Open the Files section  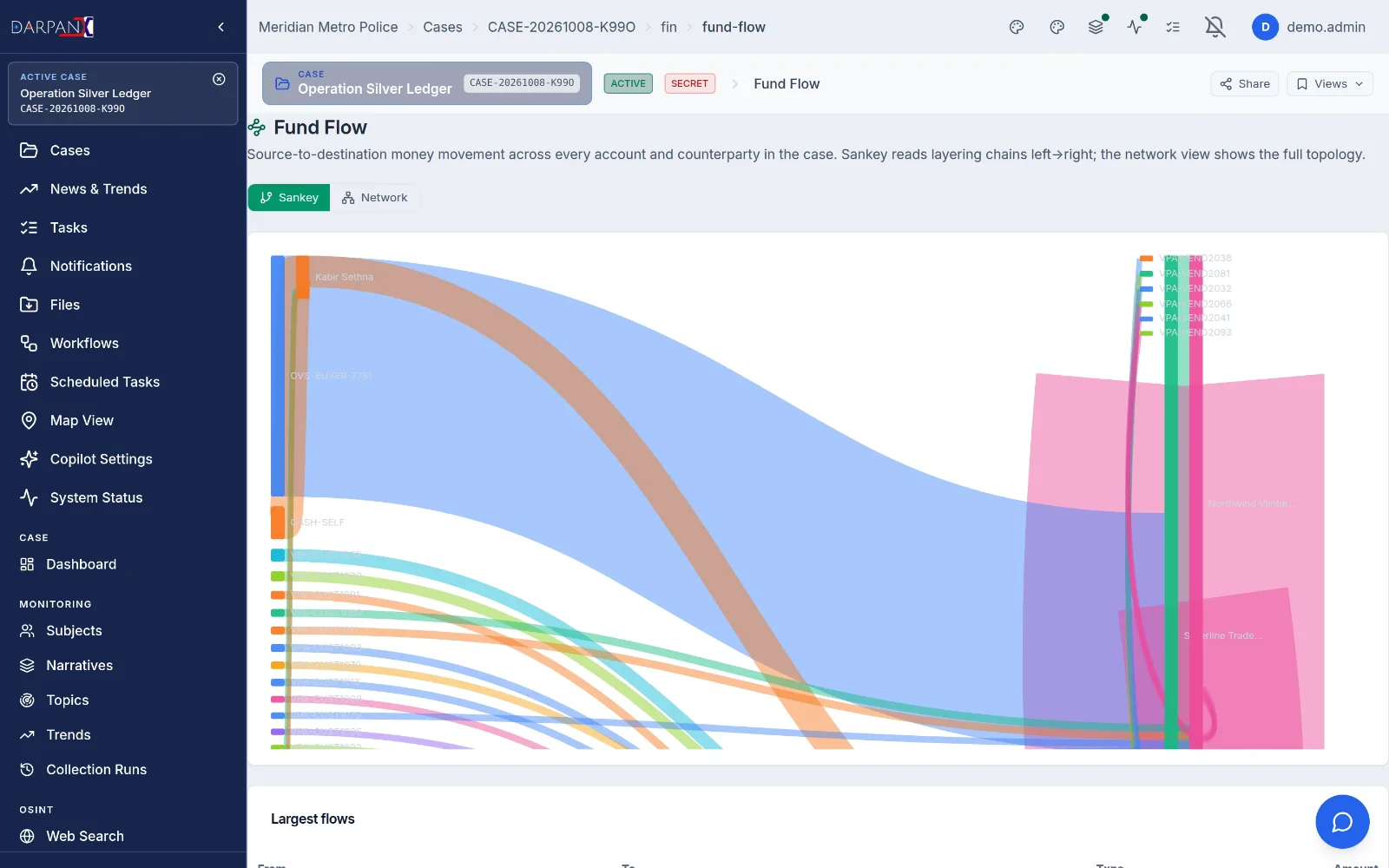click(x=123, y=305)
